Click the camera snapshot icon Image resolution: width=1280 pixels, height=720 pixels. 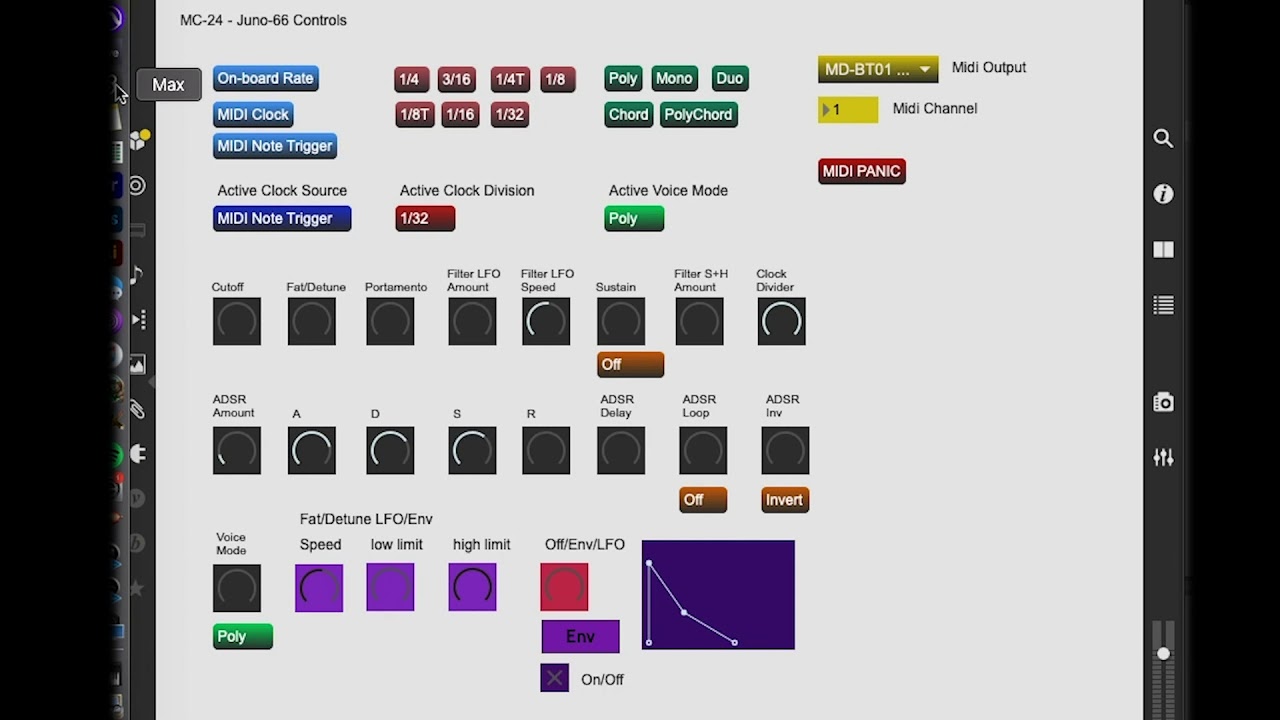tap(1163, 402)
